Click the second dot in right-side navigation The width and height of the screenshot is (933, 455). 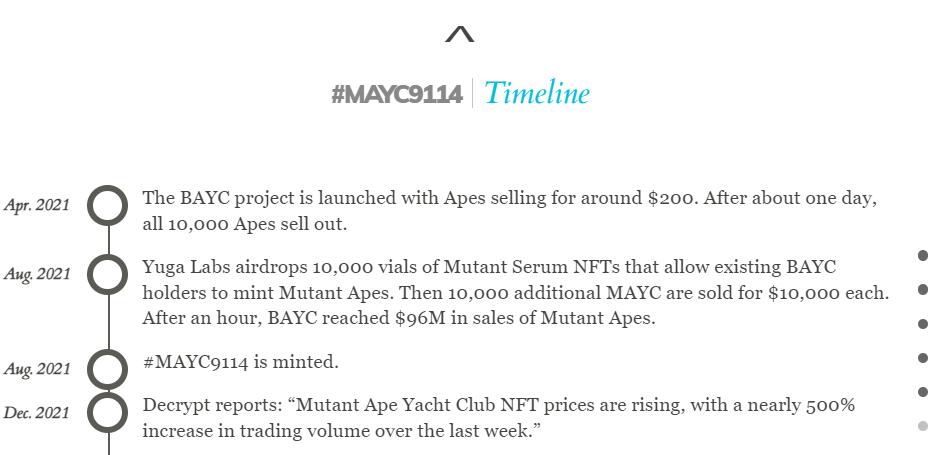[922, 290]
